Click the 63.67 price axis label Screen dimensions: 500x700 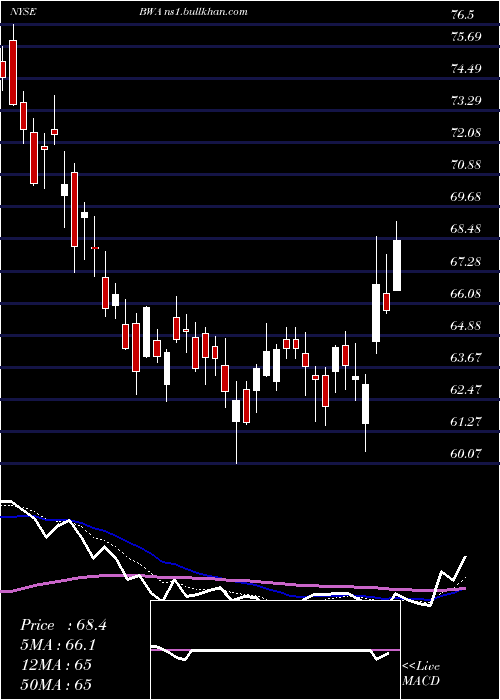pos(466,358)
